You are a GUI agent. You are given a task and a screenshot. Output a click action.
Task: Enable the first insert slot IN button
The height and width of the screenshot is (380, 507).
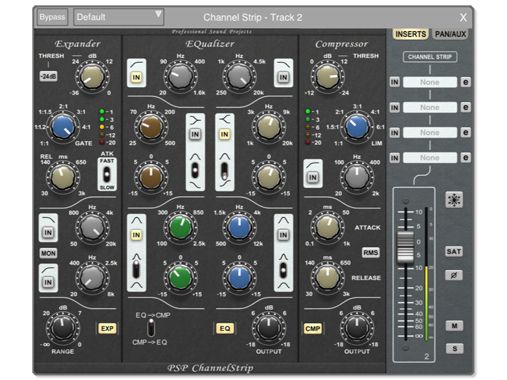point(395,82)
